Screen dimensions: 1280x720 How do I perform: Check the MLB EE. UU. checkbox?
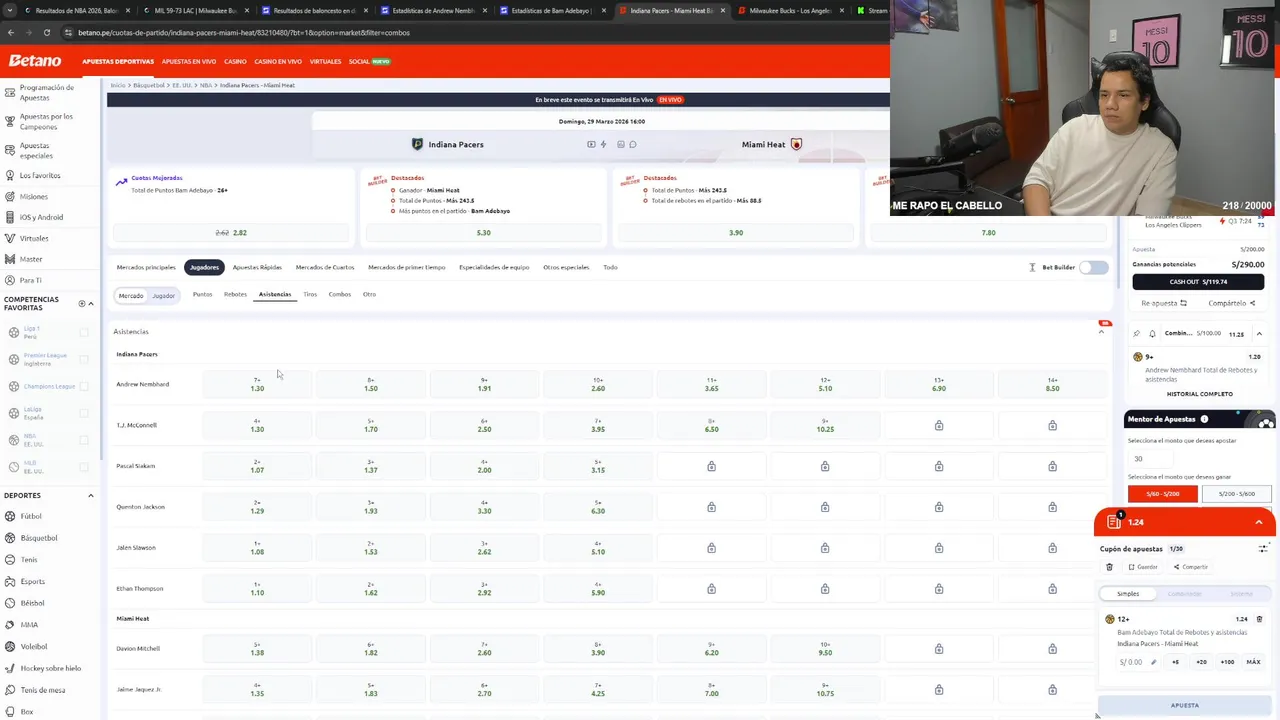point(84,467)
